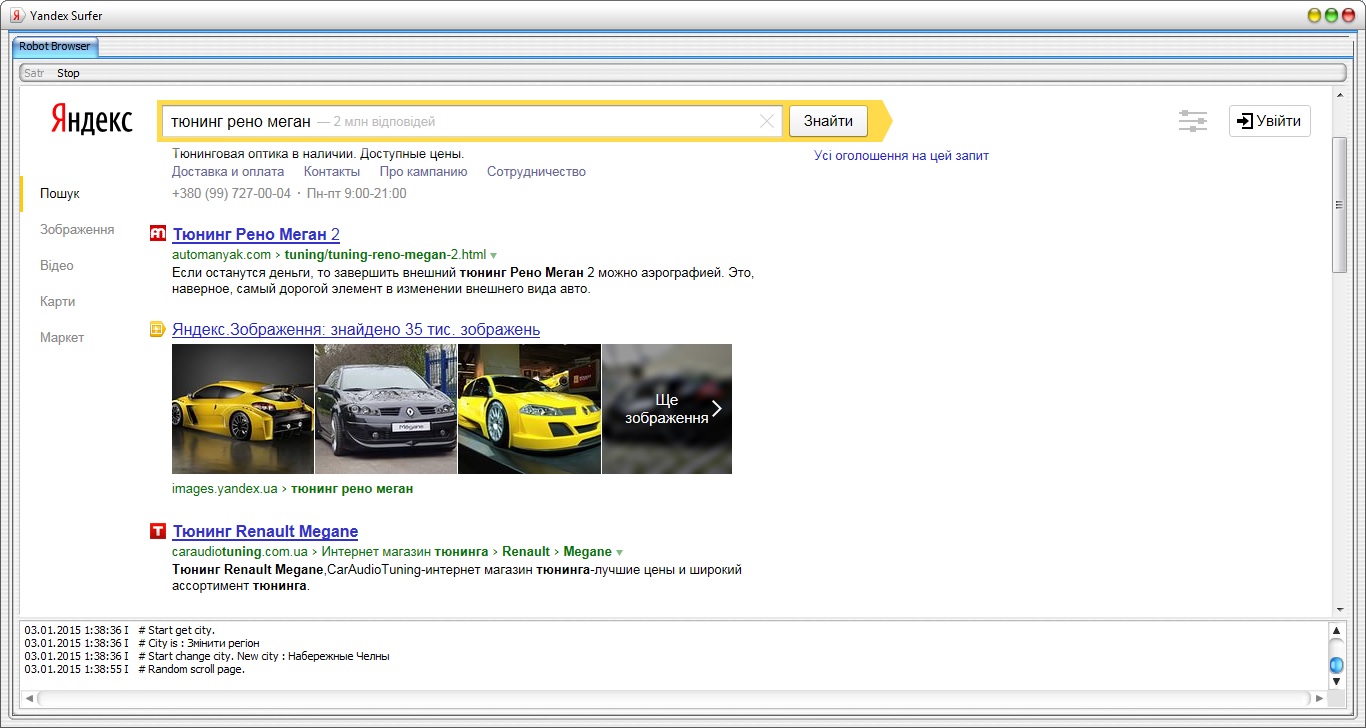Viewport: 1366px width, 728px height.
Task: Click the caraudiotuning red T favicon
Action: point(157,531)
